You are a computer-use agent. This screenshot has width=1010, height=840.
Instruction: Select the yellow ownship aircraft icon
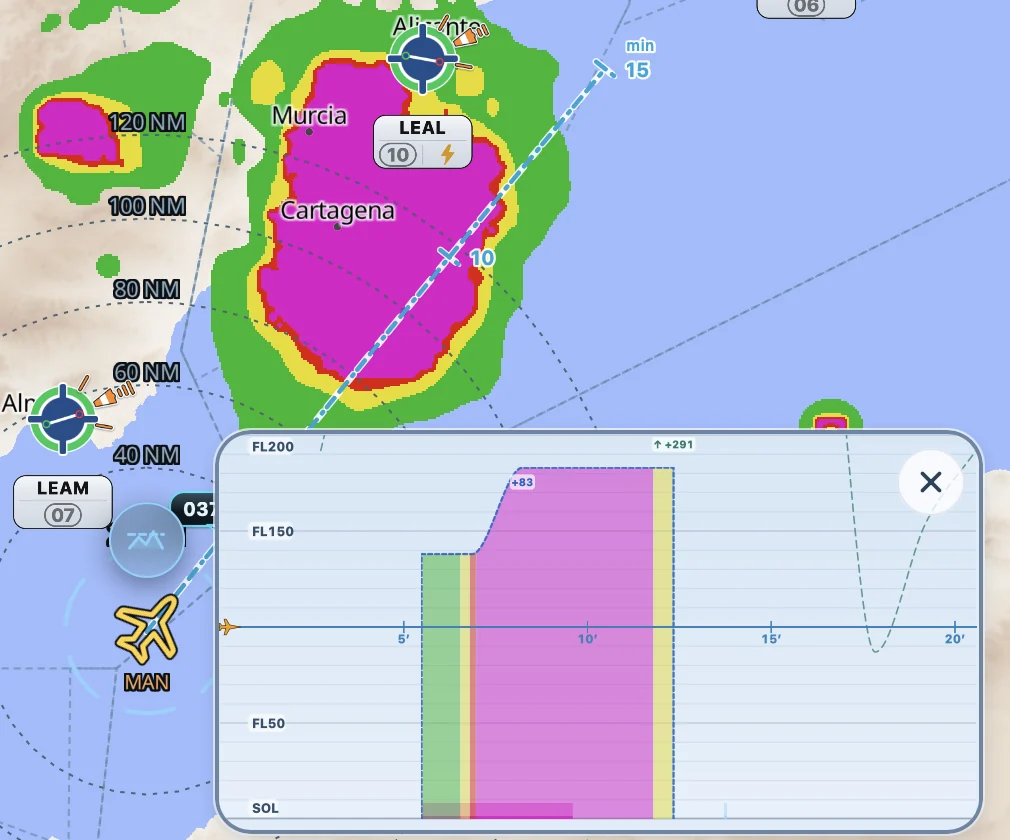click(147, 629)
